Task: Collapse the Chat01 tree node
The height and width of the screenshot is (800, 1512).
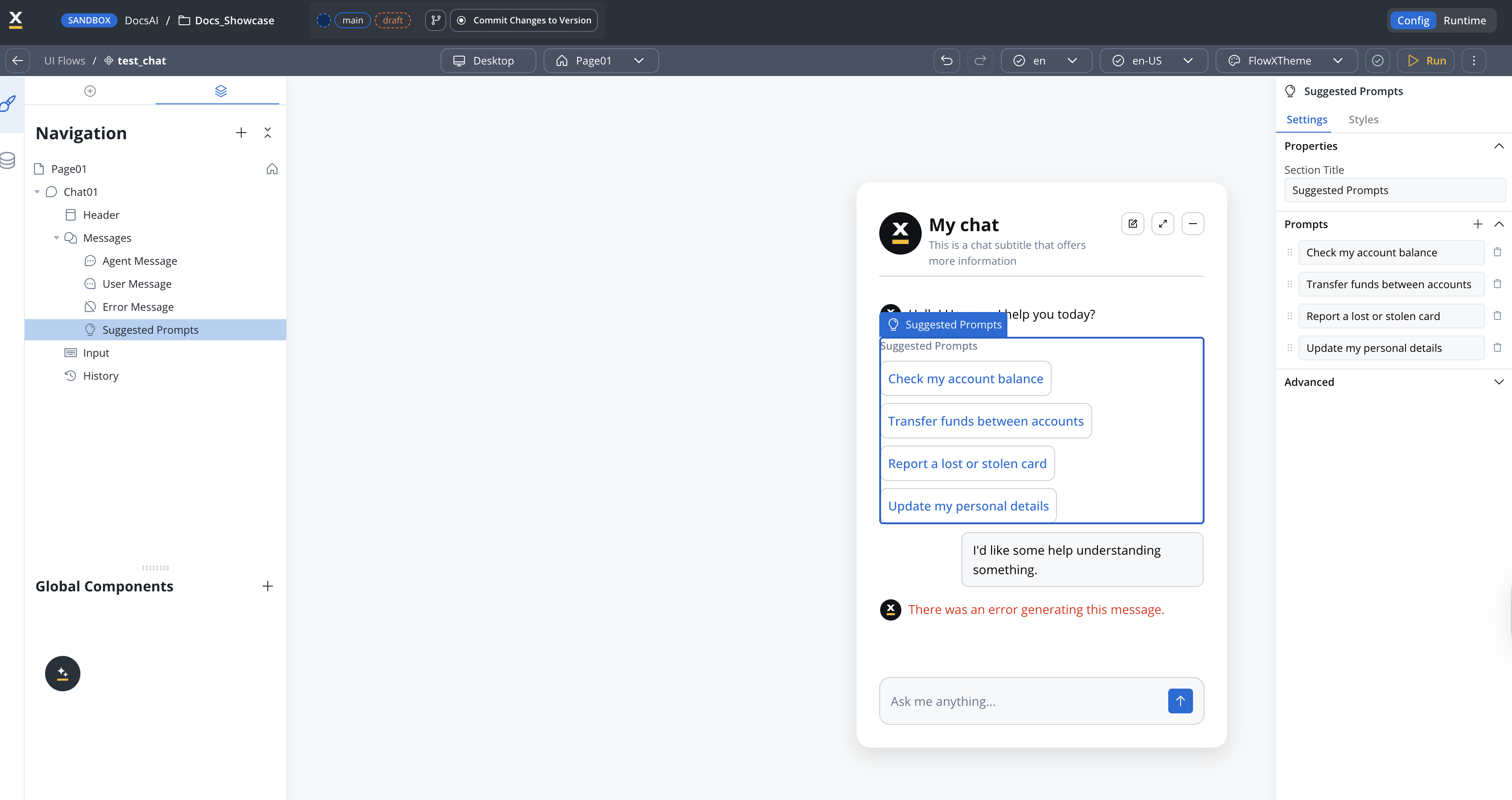Action: tap(37, 192)
